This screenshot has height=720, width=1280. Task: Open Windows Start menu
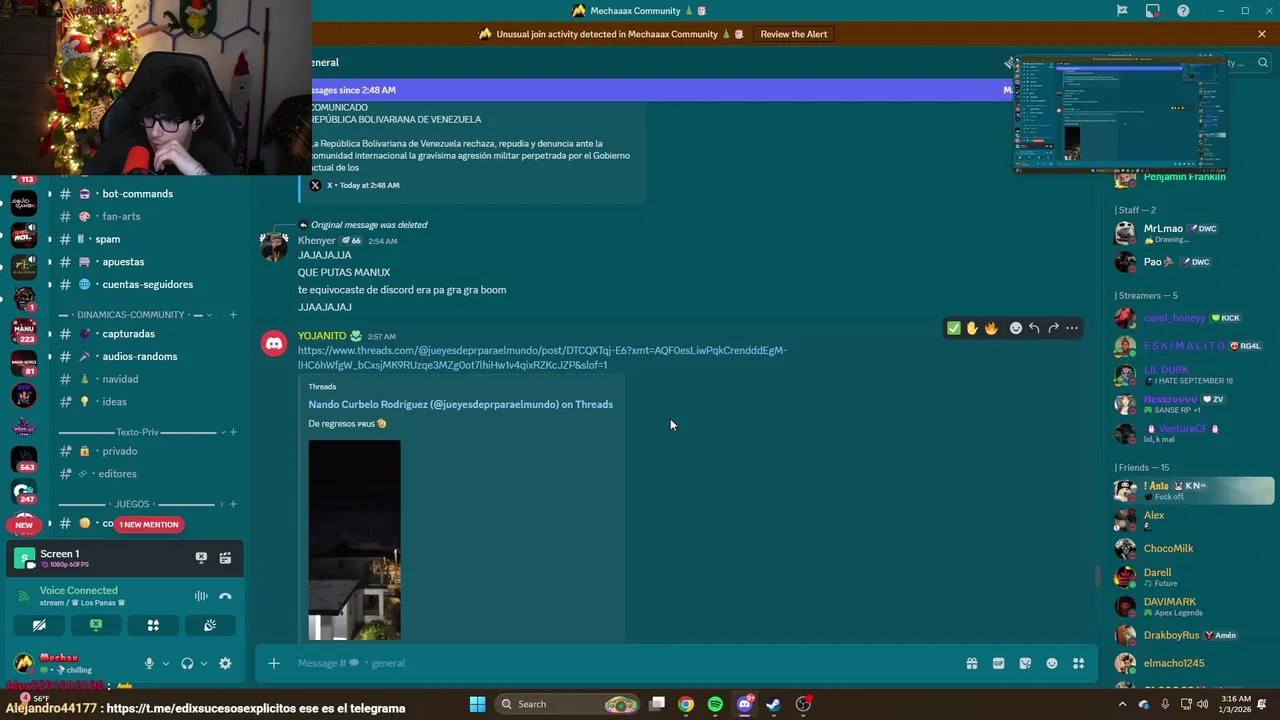pyautogui.click(x=477, y=704)
